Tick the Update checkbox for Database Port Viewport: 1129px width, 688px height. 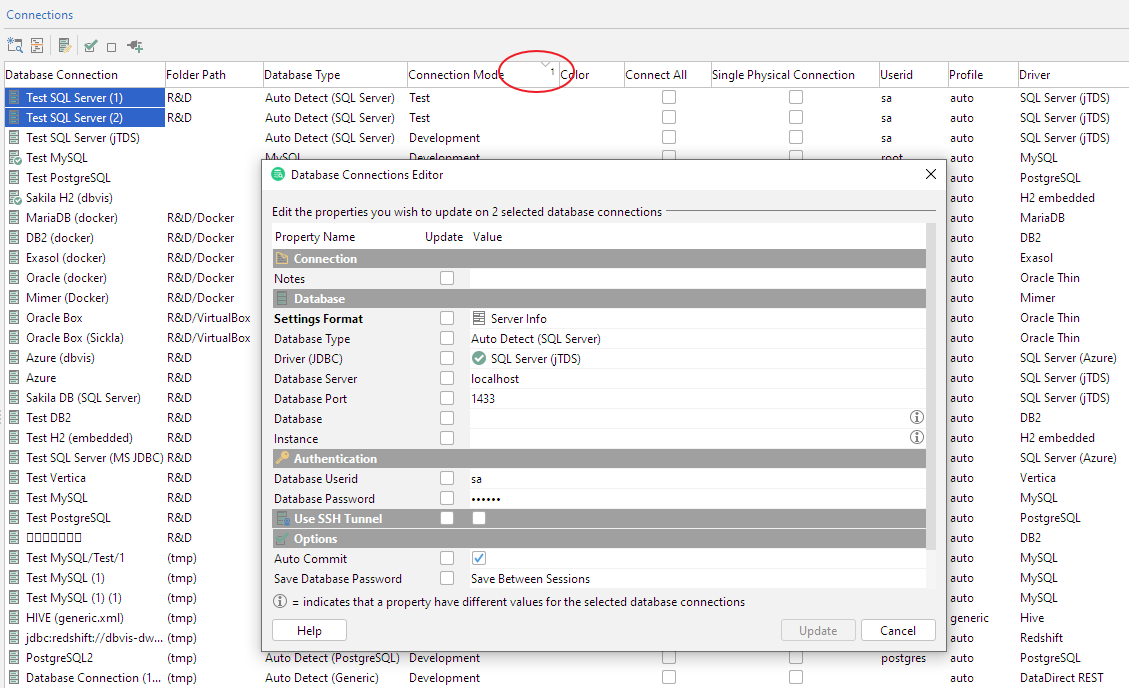(447, 398)
